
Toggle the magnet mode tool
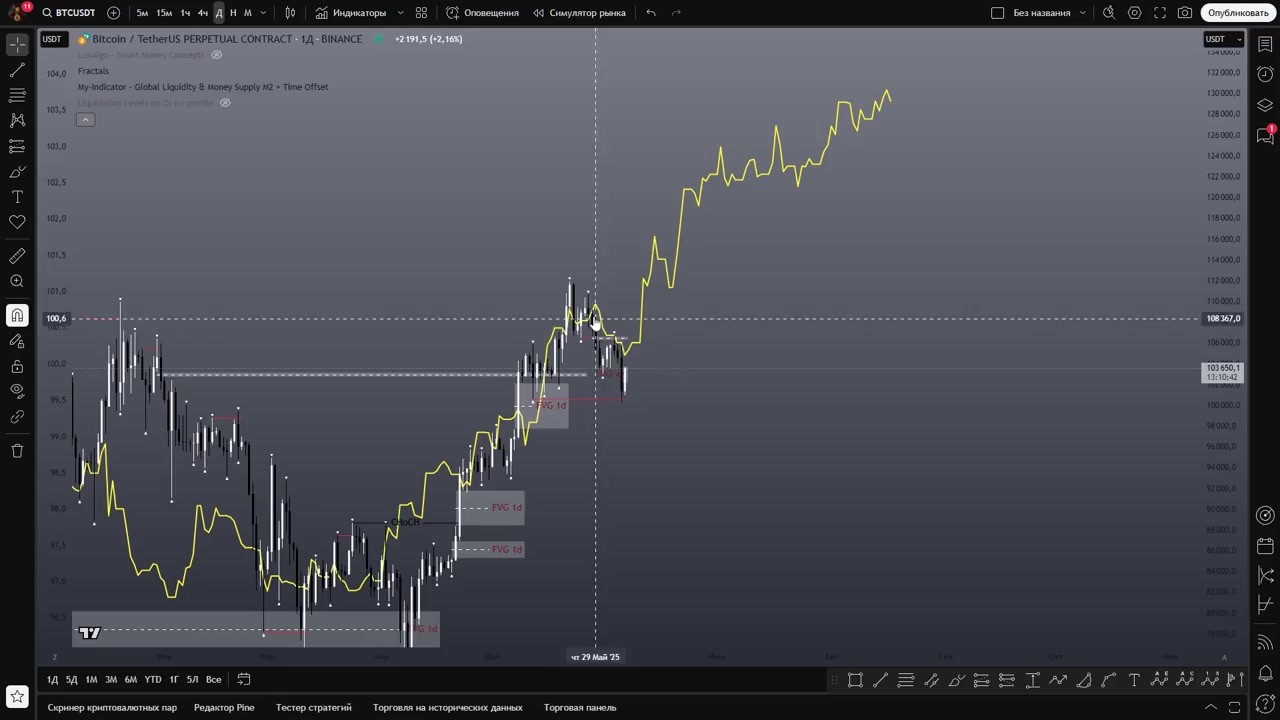pyautogui.click(x=17, y=316)
